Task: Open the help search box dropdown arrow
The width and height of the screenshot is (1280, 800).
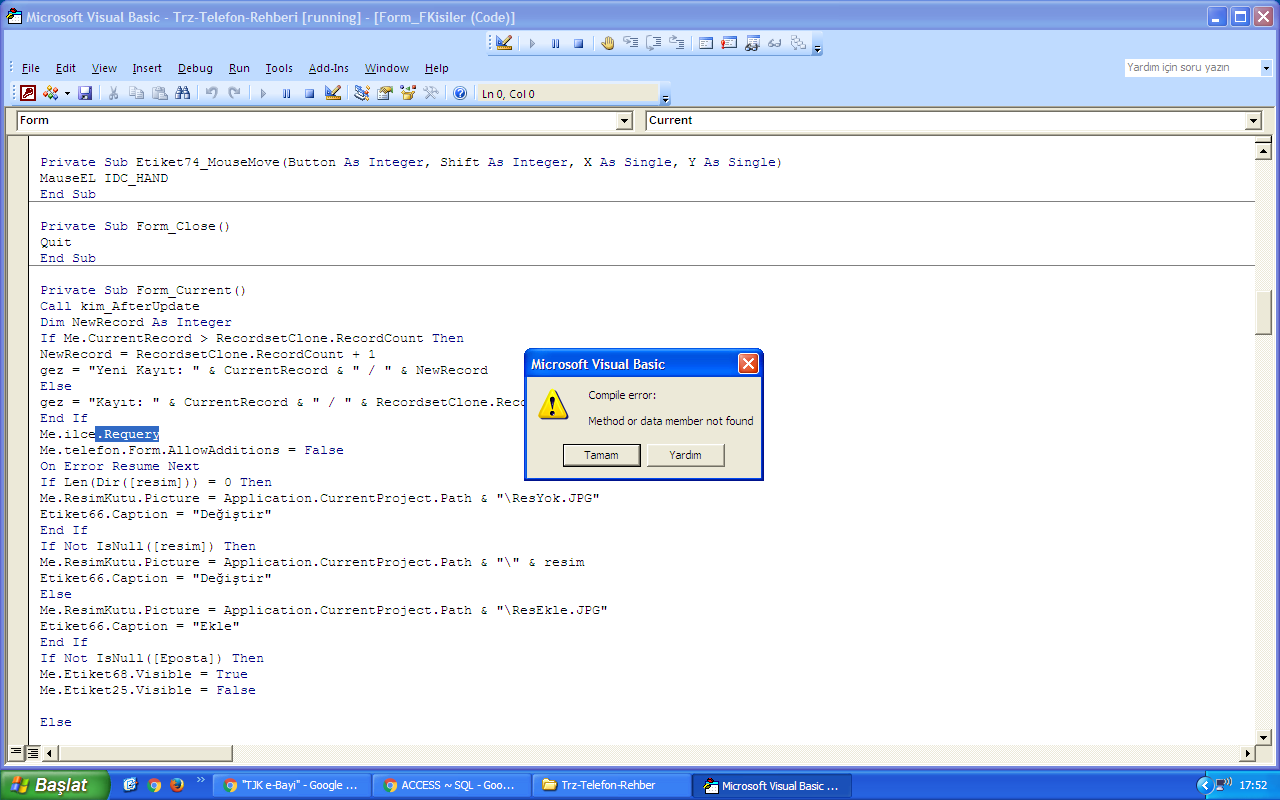Action: (1266, 68)
